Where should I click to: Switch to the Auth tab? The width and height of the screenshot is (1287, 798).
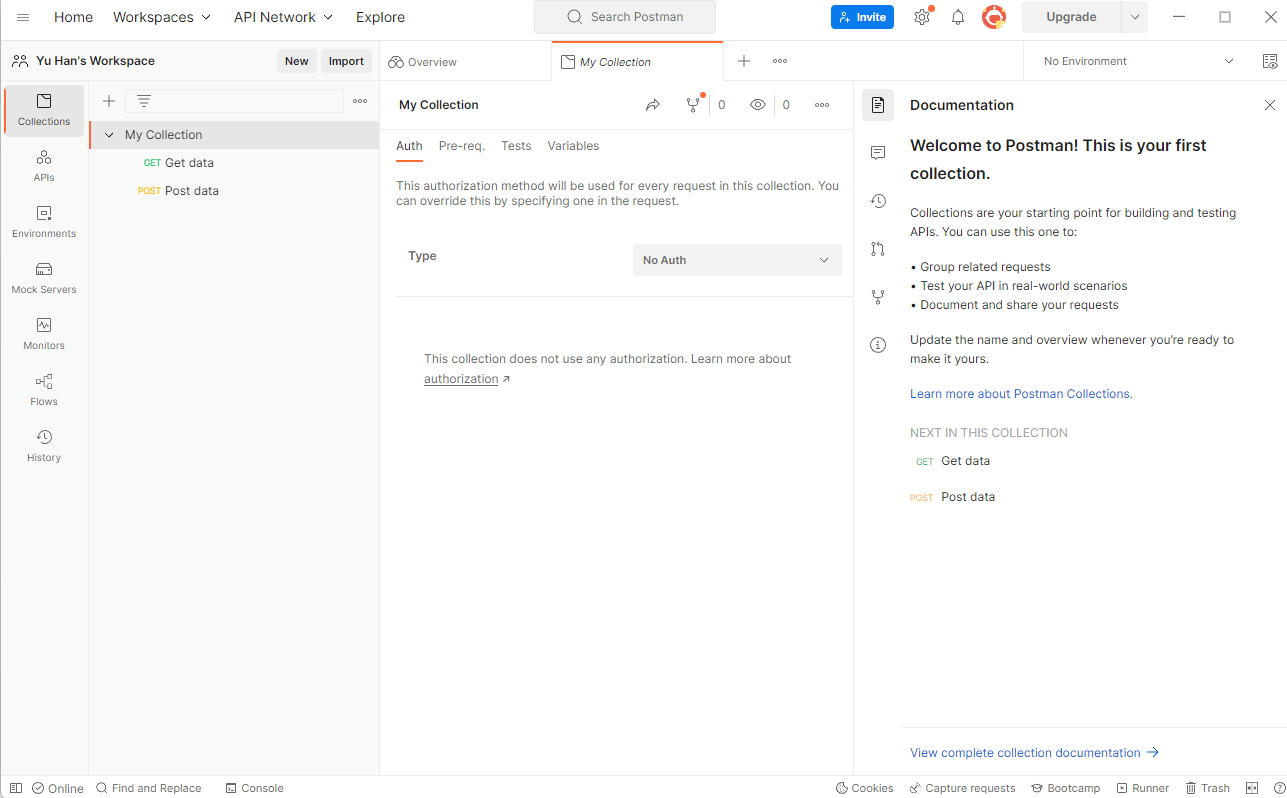[409, 146]
